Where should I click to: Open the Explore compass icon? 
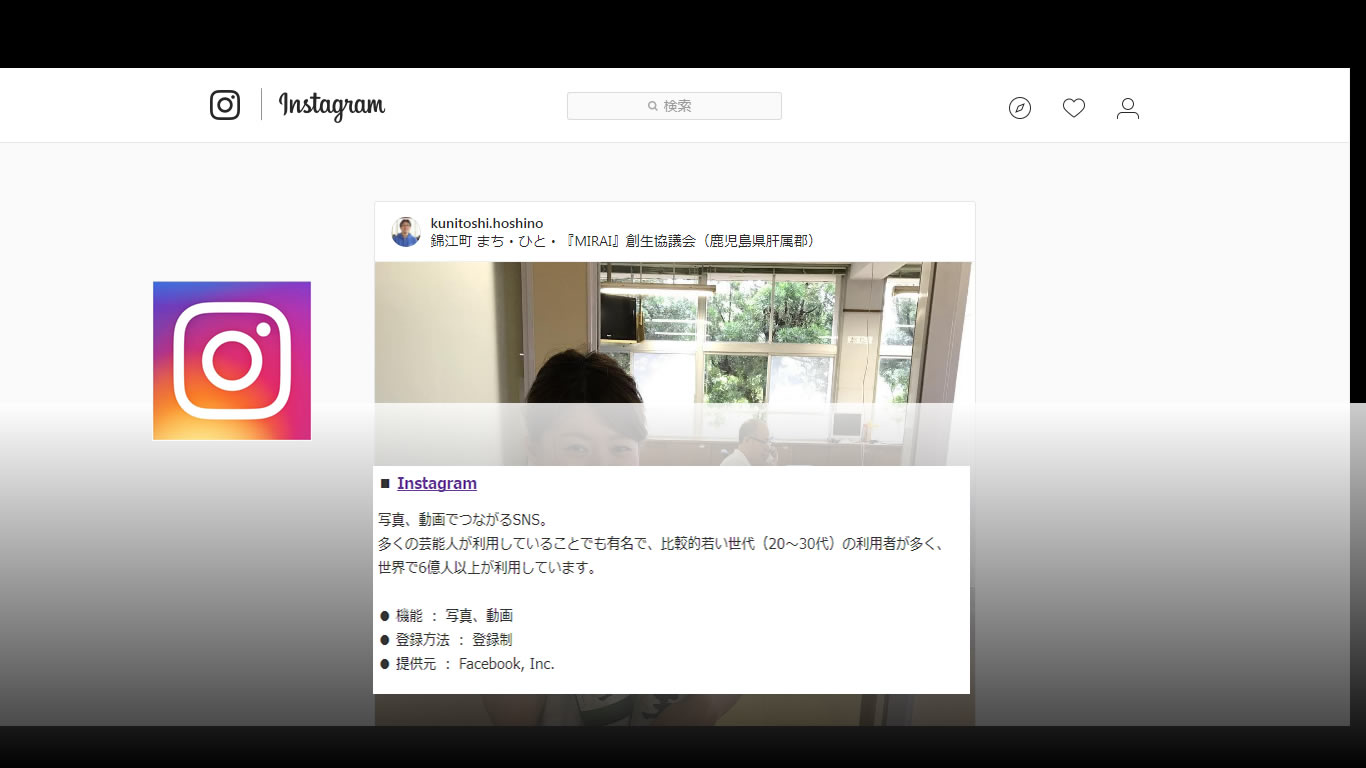1020,108
